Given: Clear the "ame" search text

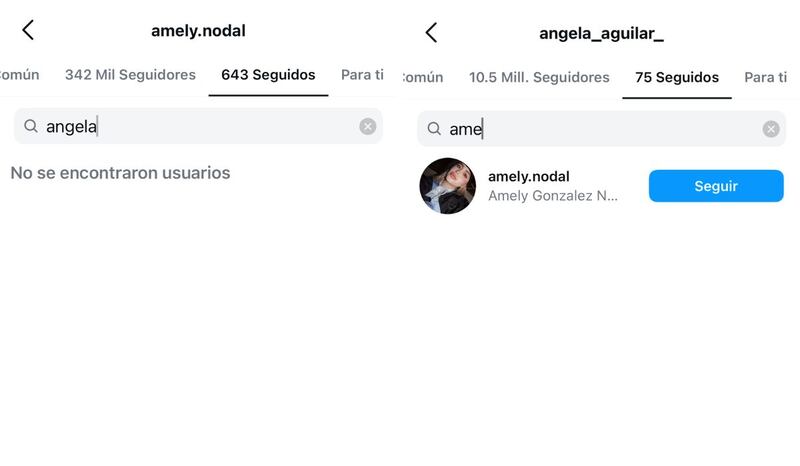Looking at the screenshot, I should coord(770,129).
